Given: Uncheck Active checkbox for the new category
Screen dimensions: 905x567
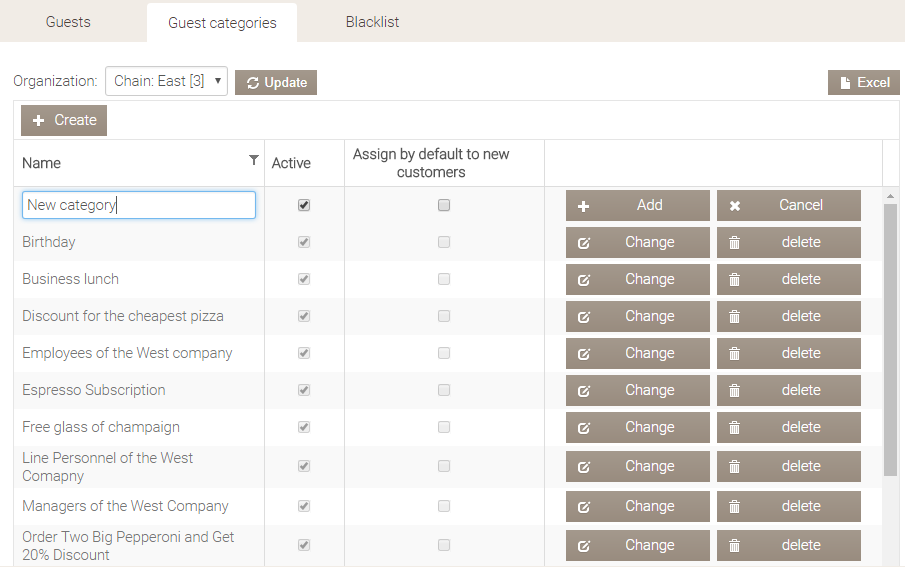Looking at the screenshot, I should click(304, 205).
